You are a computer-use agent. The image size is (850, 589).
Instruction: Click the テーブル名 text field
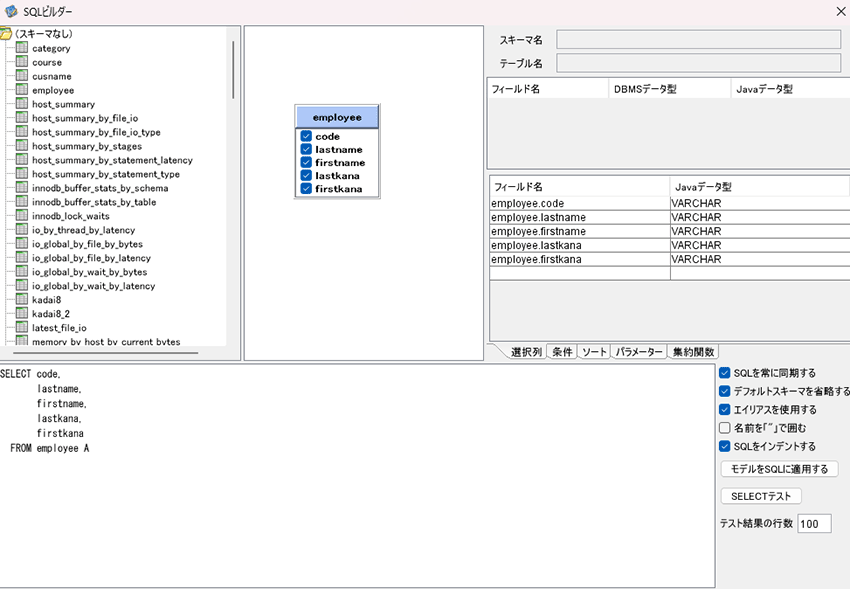pyautogui.click(x=699, y=63)
